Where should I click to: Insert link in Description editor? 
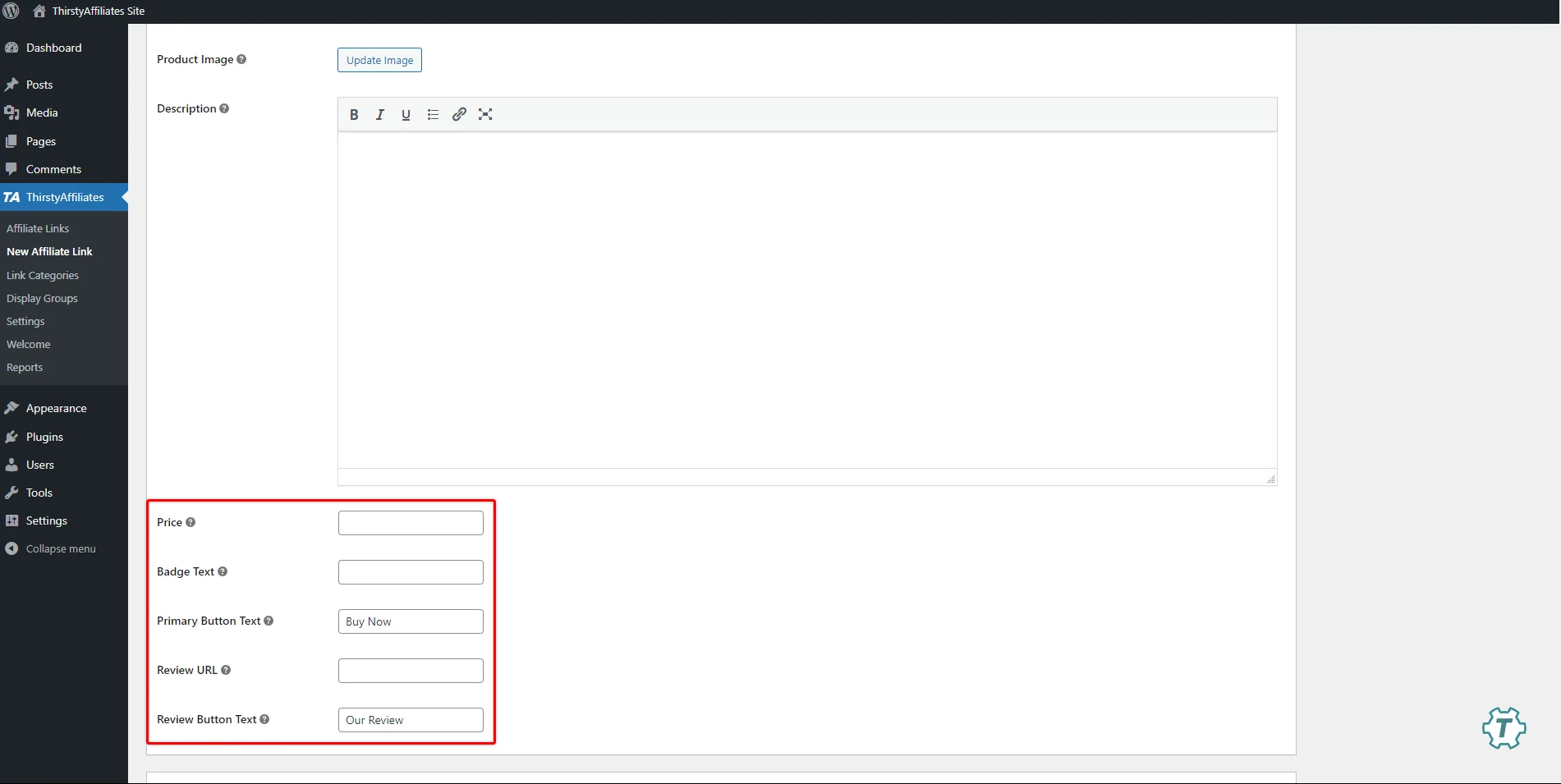click(x=459, y=115)
